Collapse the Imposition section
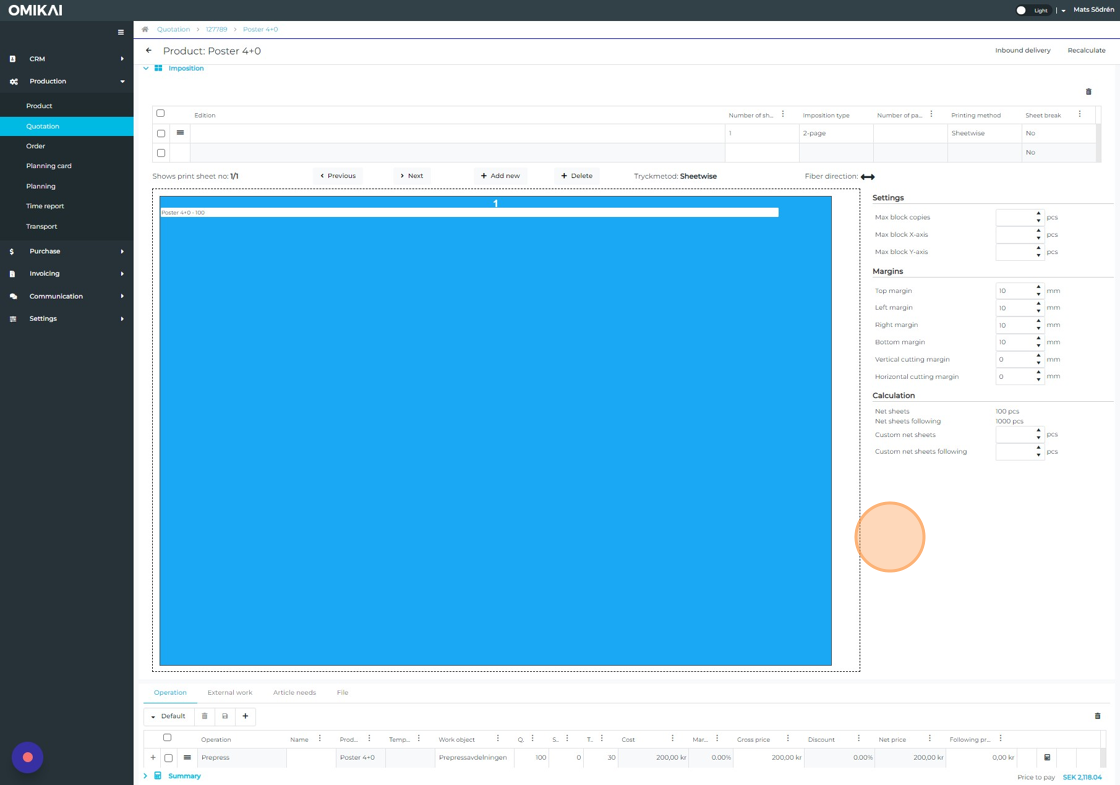This screenshot has width=1120, height=785. pos(146,69)
